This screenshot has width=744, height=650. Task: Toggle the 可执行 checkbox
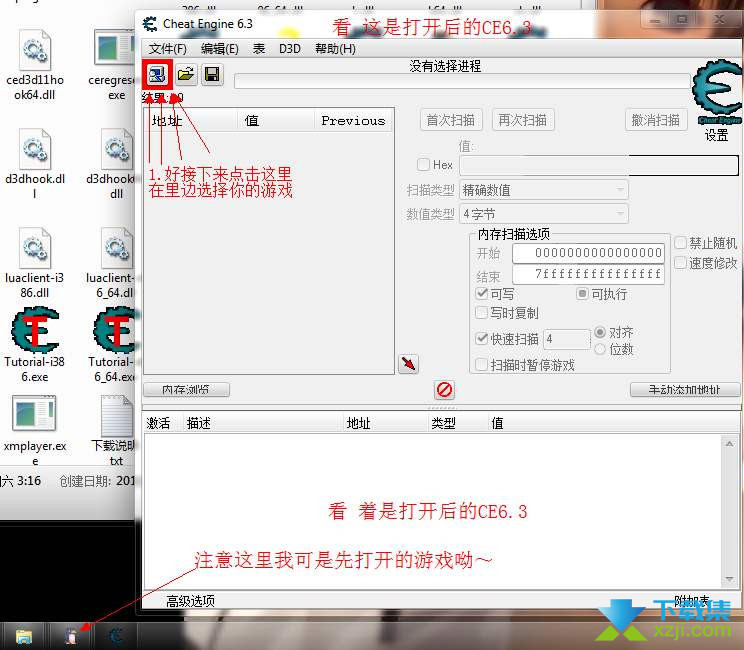click(582, 294)
